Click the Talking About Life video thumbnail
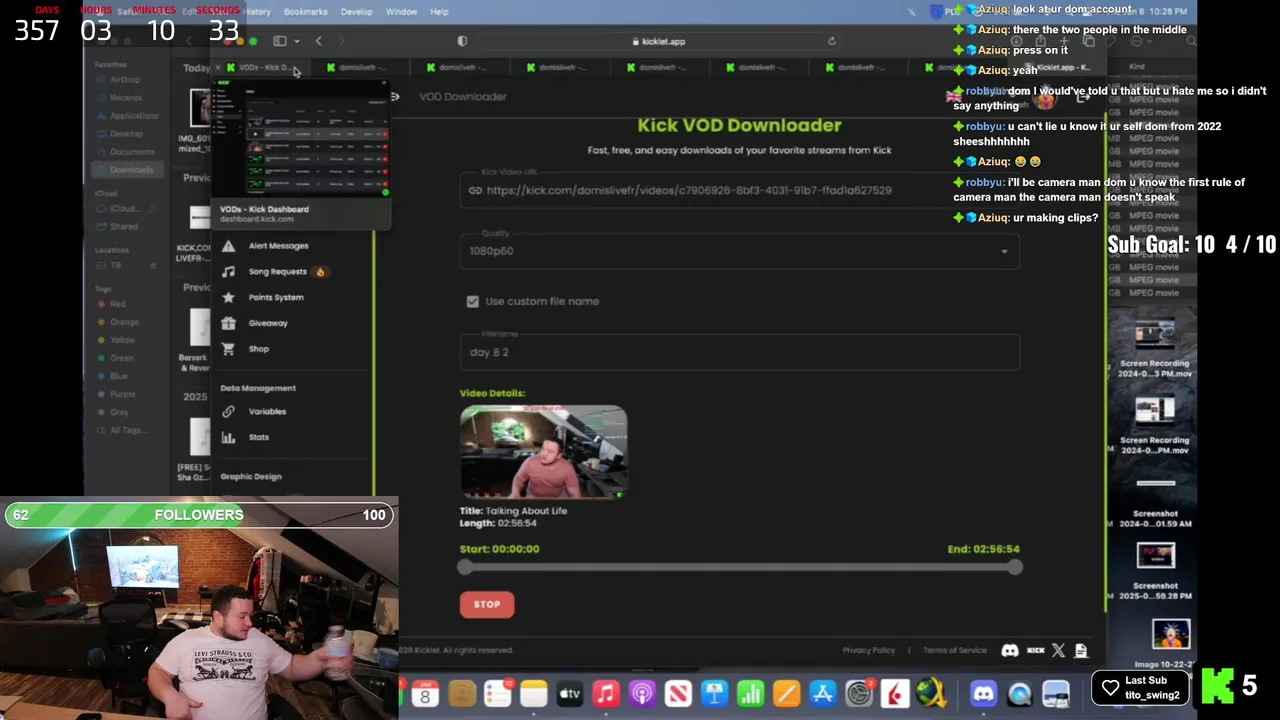 (544, 451)
